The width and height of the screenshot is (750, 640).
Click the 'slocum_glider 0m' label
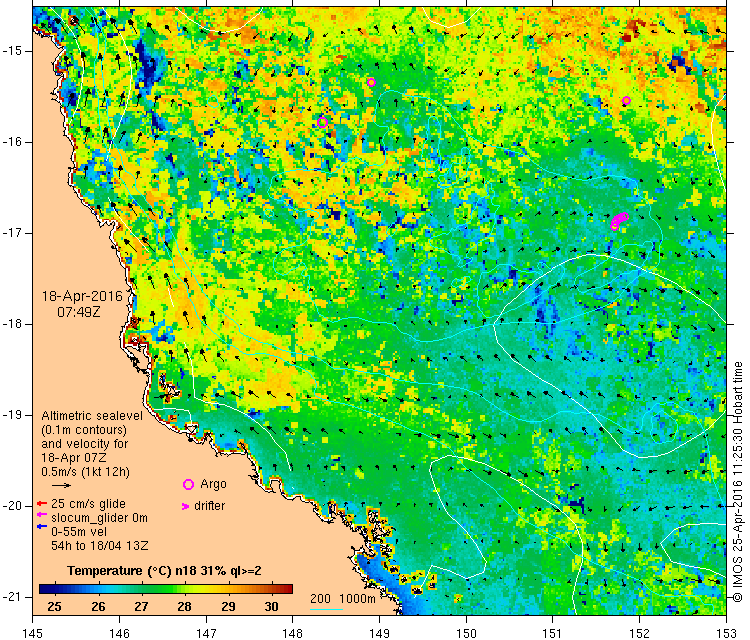(99, 518)
